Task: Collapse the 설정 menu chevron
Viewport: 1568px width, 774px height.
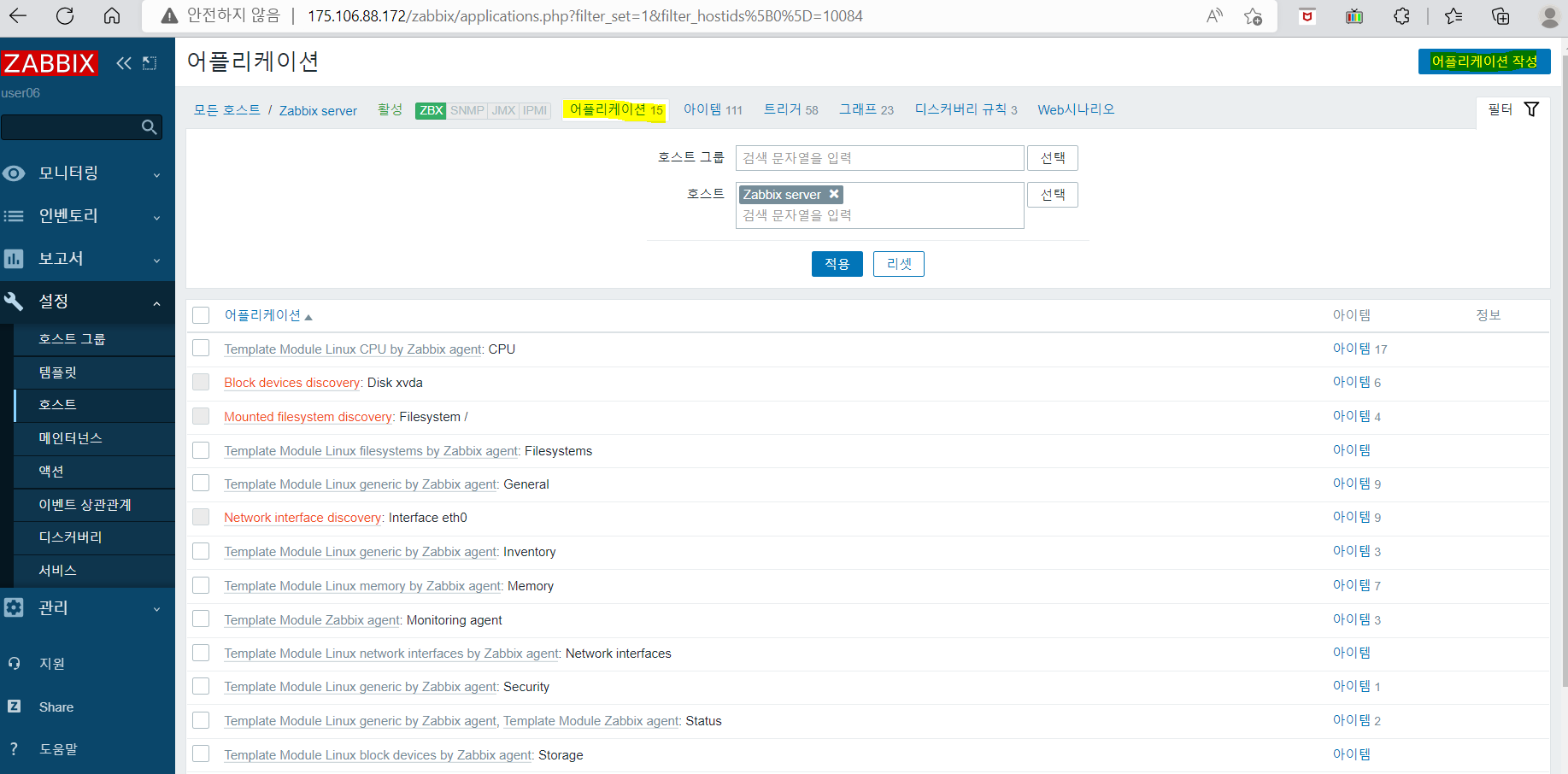Action: pyautogui.click(x=156, y=303)
